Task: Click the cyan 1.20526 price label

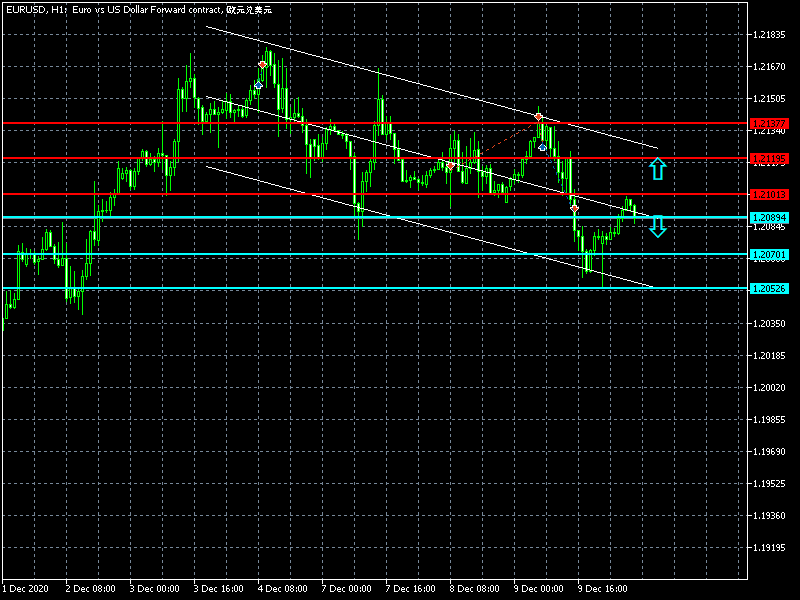Action: pos(769,289)
